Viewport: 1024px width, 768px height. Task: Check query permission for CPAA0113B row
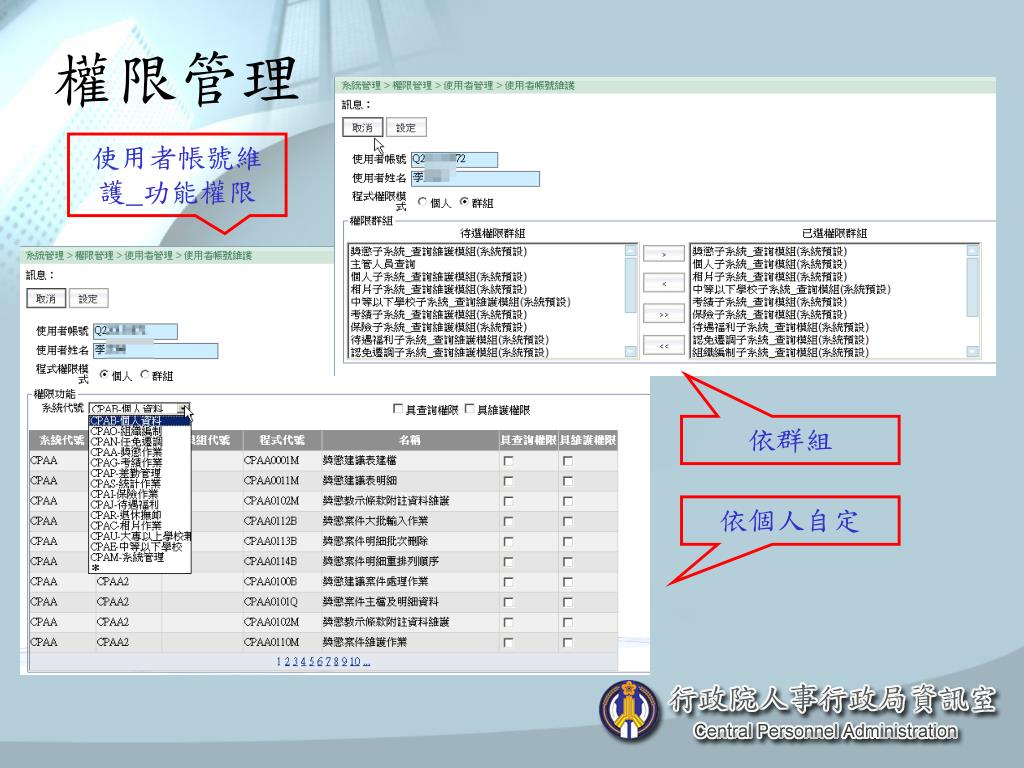tap(508, 542)
